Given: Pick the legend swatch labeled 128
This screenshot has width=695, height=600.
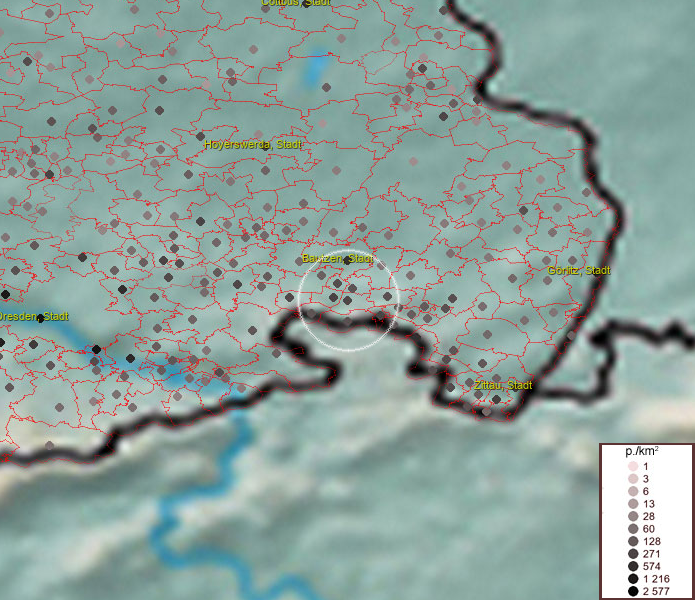Looking at the screenshot, I should click(632, 541).
